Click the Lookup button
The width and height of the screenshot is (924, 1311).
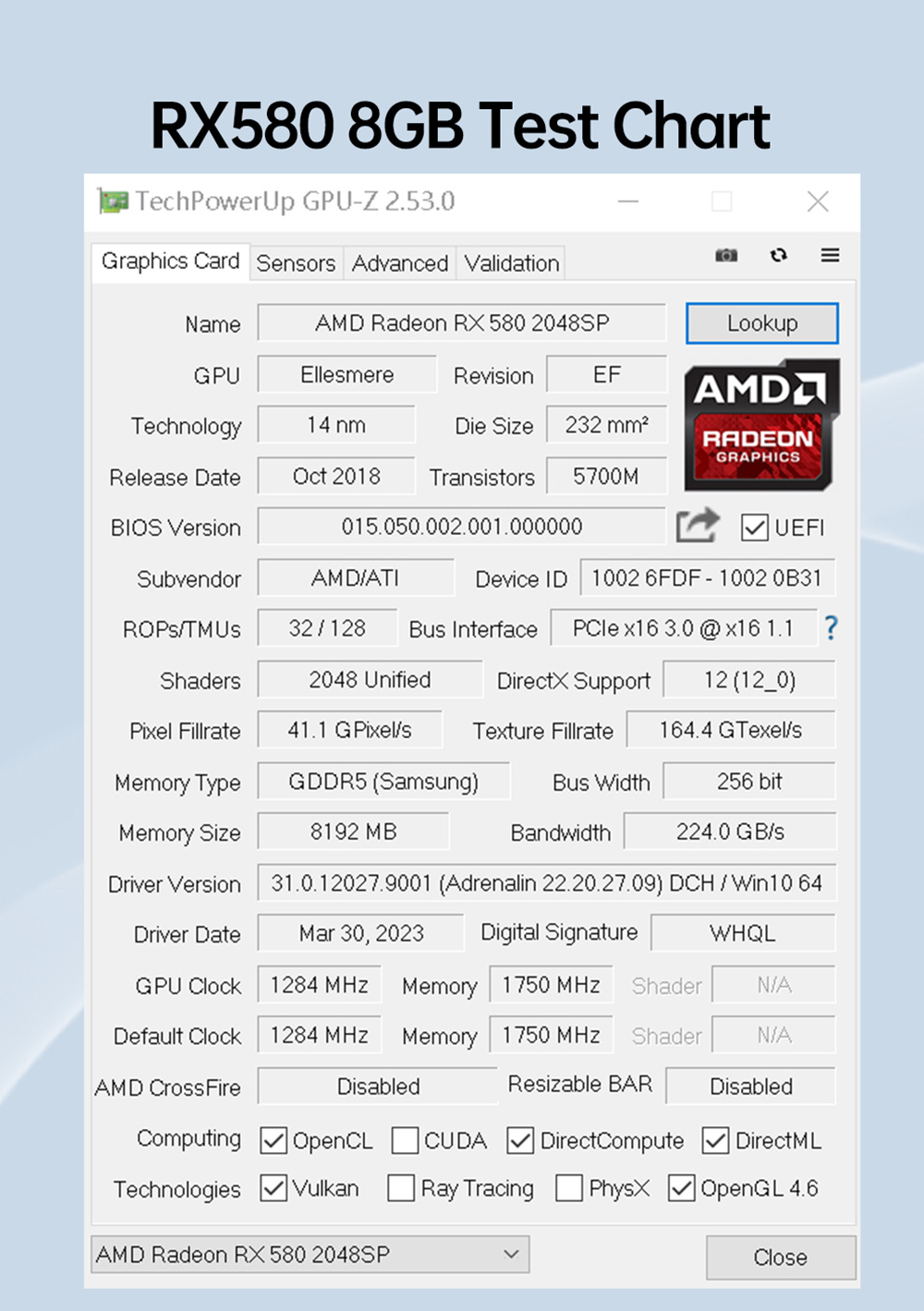click(761, 323)
